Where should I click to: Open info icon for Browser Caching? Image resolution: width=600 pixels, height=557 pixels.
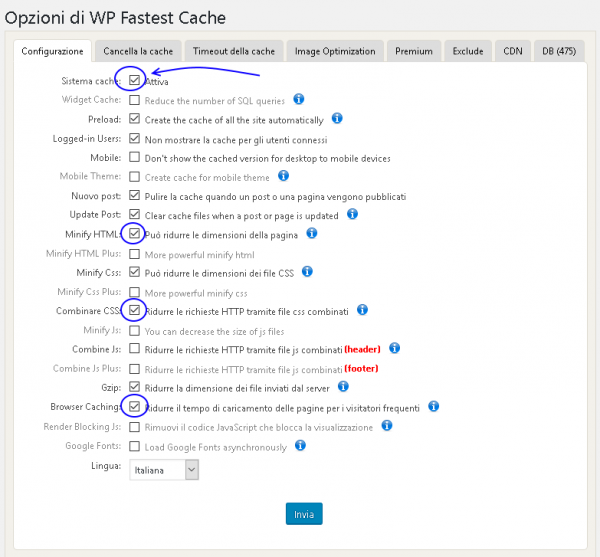(x=433, y=407)
